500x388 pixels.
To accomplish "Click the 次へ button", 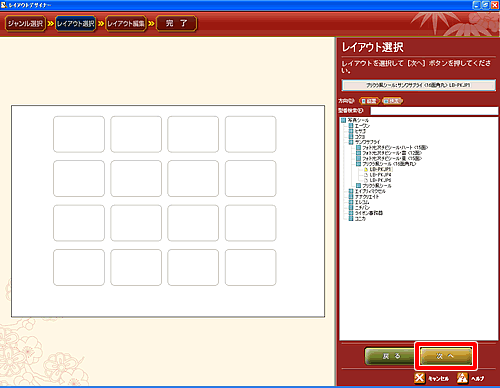I will (446, 356).
